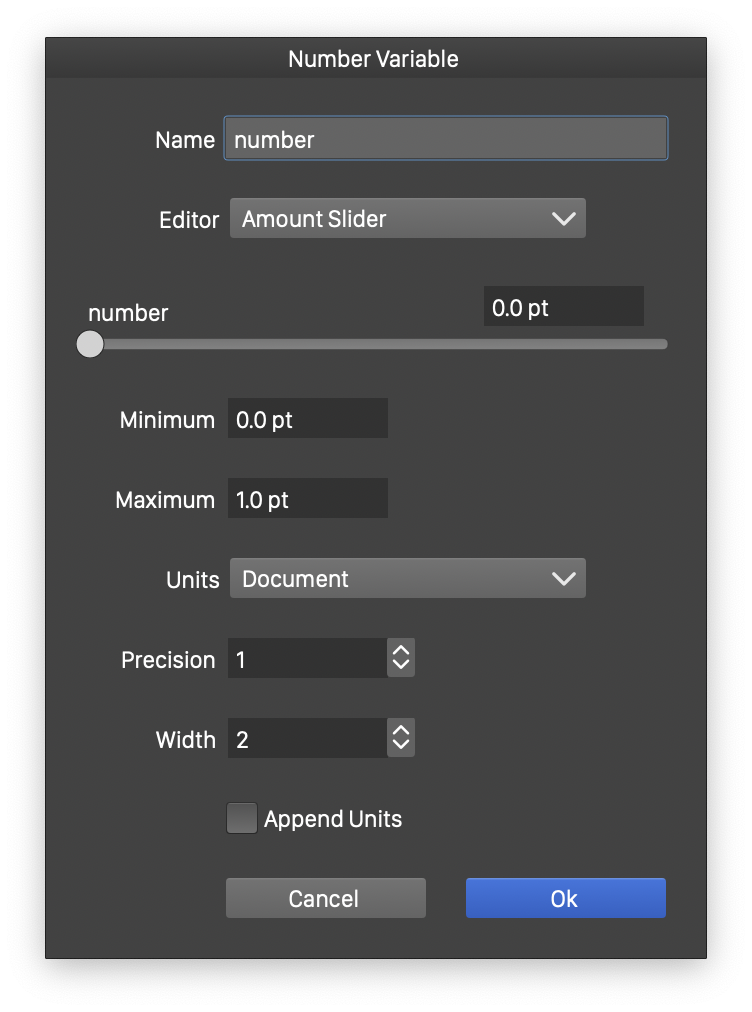Click the Append Units label text
This screenshot has width=752, height=1012.
[x=333, y=819]
